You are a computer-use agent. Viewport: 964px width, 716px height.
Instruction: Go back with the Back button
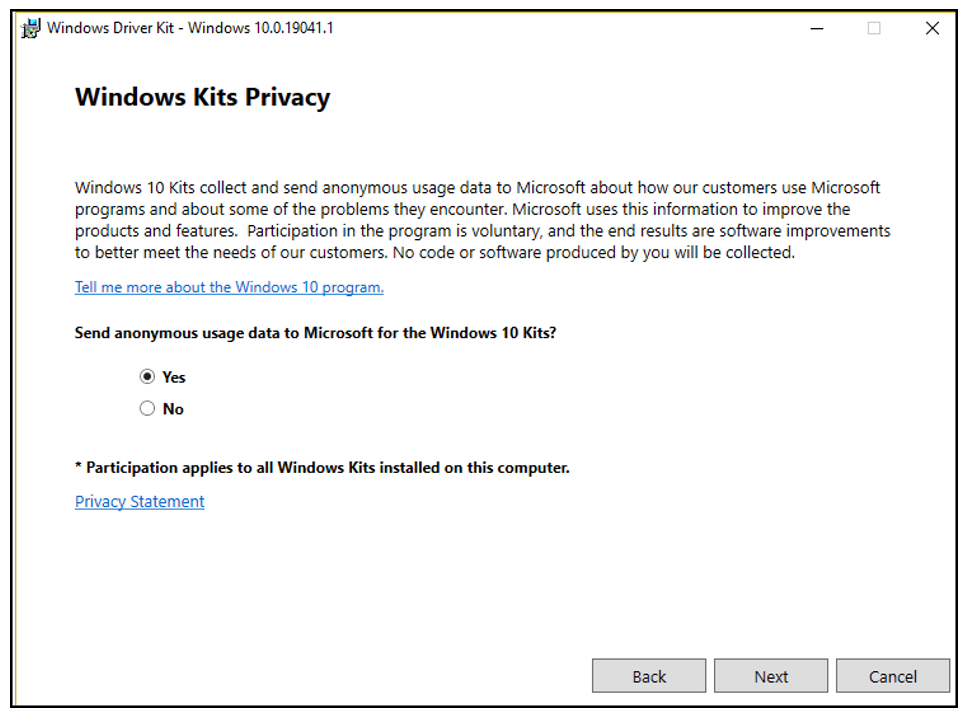pos(649,676)
